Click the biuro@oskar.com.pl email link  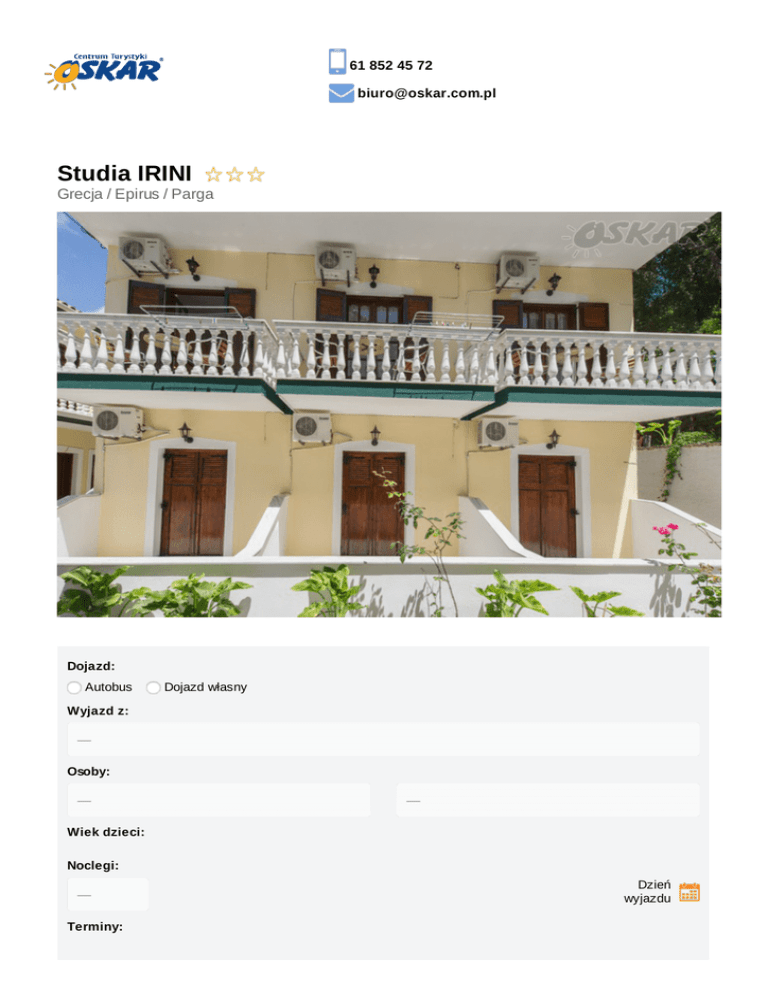coord(426,93)
